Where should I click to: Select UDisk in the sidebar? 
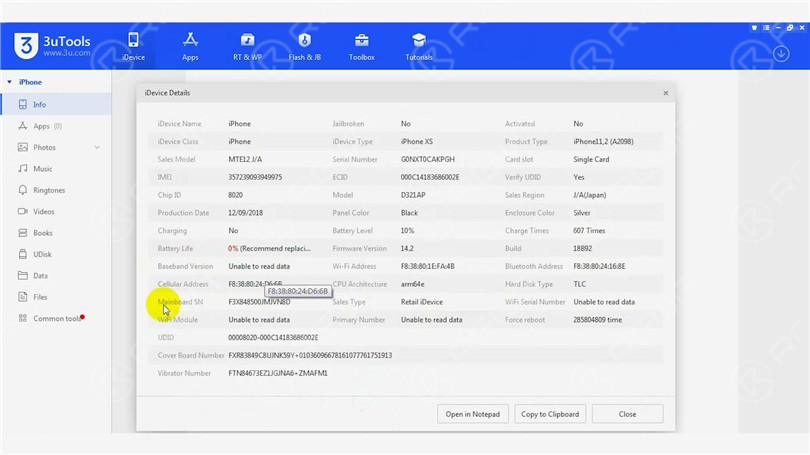click(56, 254)
